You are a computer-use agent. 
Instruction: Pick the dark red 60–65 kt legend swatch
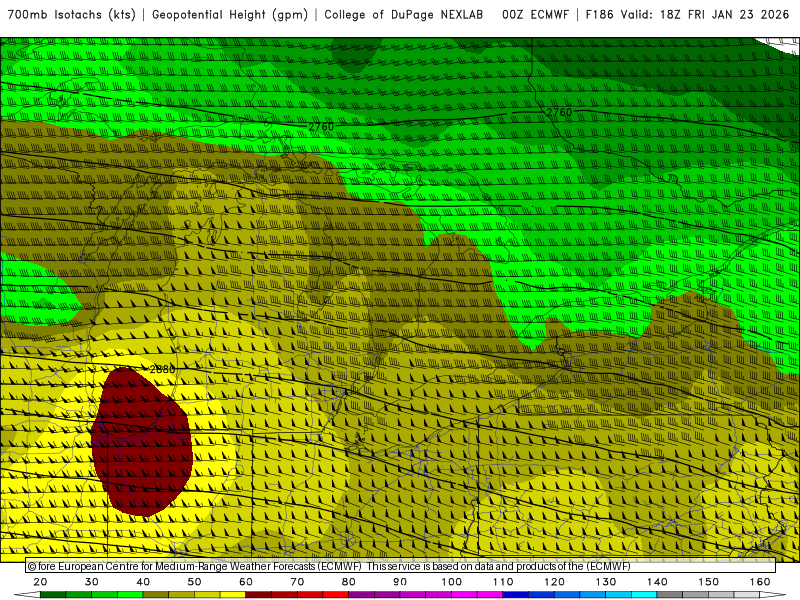coord(259,595)
